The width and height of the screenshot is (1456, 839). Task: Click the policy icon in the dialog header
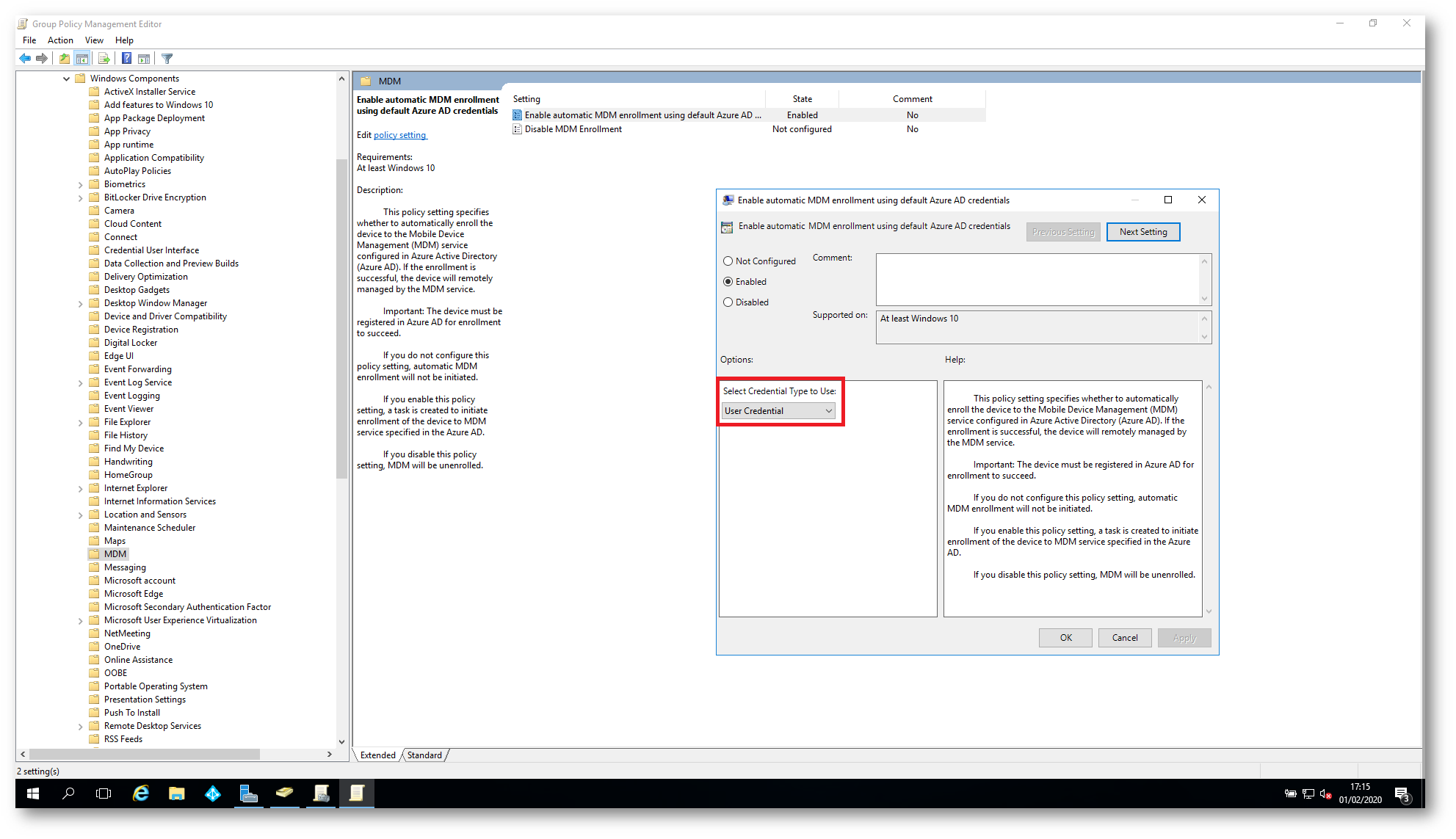(x=727, y=227)
